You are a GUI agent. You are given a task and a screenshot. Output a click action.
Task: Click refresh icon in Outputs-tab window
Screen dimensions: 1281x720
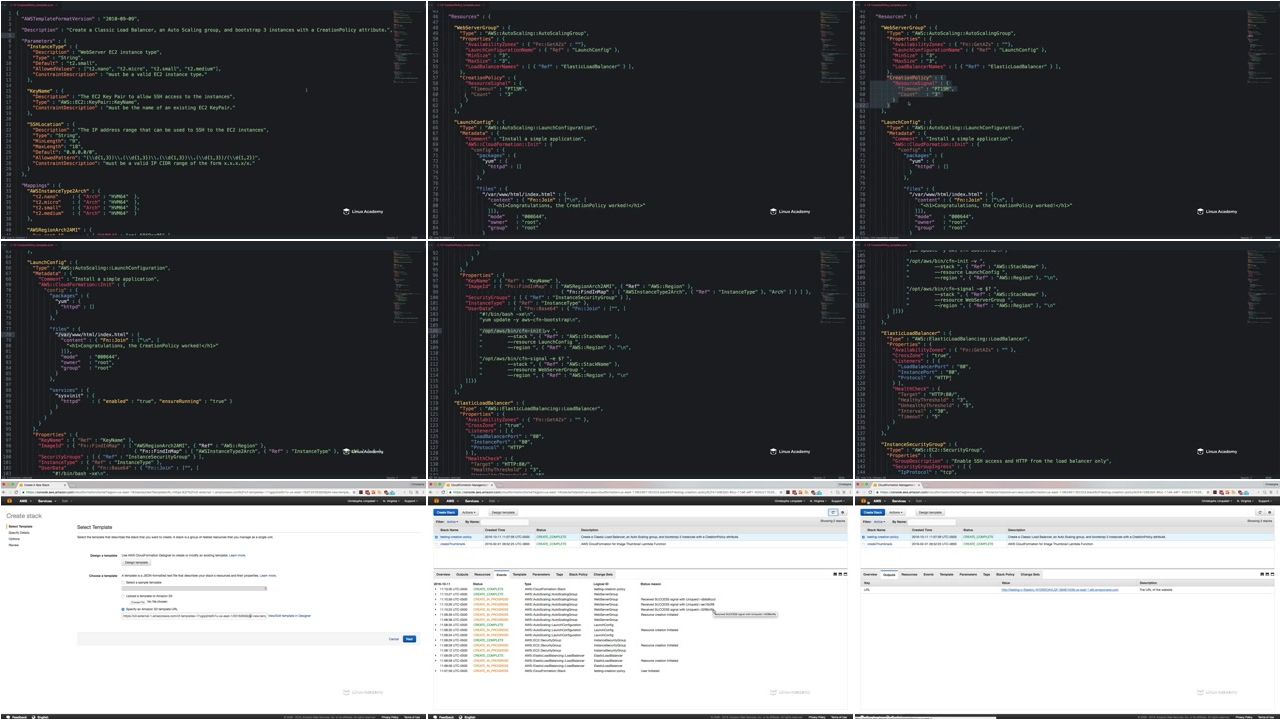1259,512
